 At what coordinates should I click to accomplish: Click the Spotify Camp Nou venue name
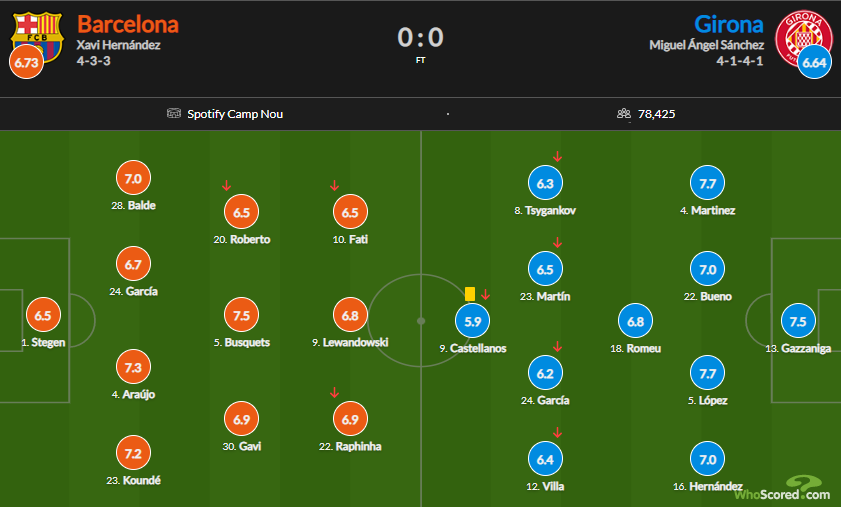point(235,114)
